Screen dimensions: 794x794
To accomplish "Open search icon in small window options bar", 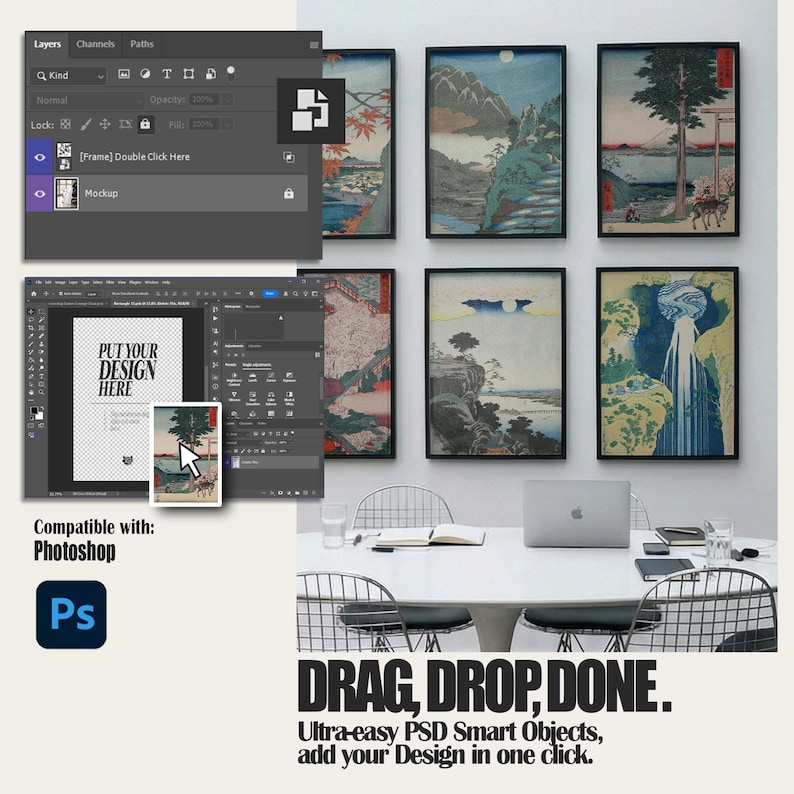I will [295, 294].
